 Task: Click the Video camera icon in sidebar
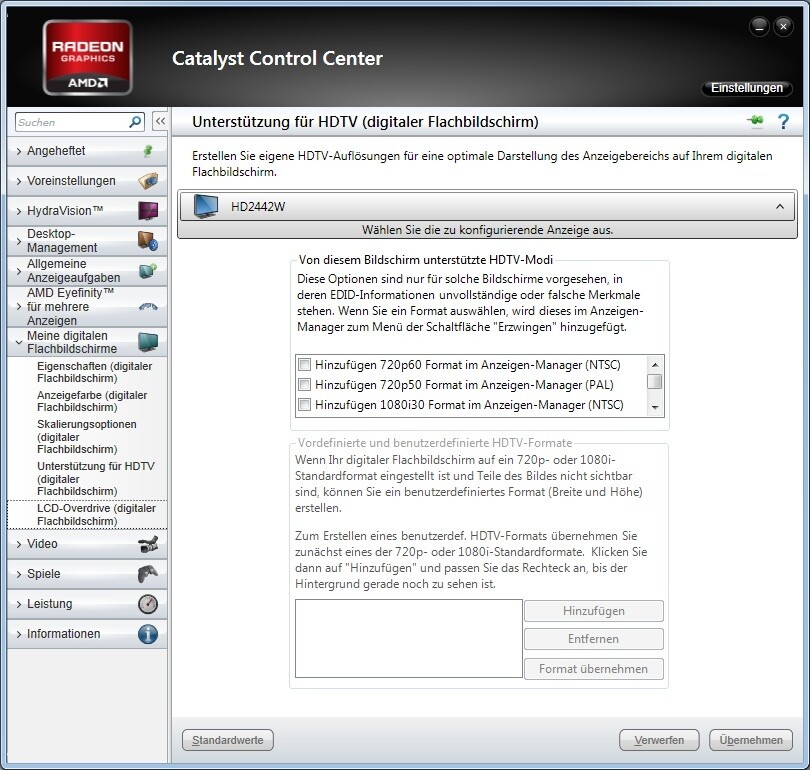[x=147, y=544]
